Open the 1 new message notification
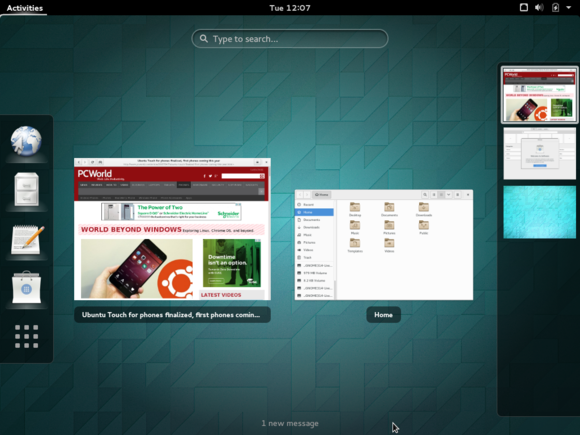Viewport: 580px width, 435px height. pyautogui.click(x=290, y=423)
